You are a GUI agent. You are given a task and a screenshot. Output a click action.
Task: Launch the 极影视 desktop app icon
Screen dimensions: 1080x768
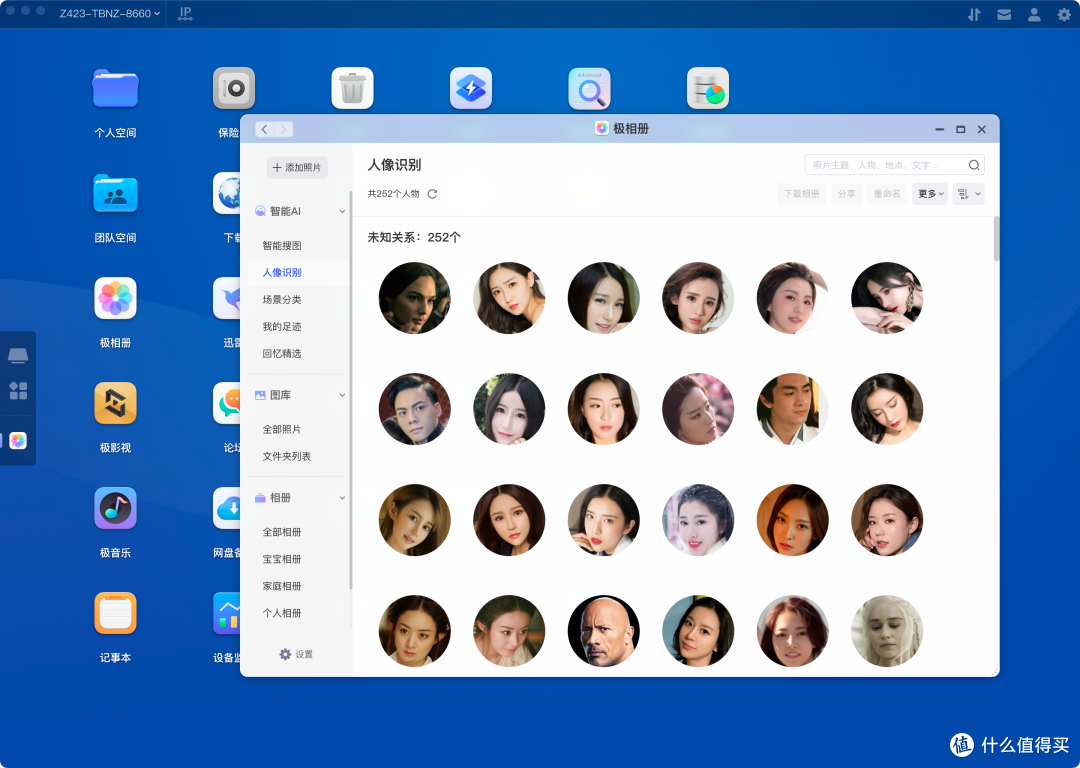[x=115, y=403]
